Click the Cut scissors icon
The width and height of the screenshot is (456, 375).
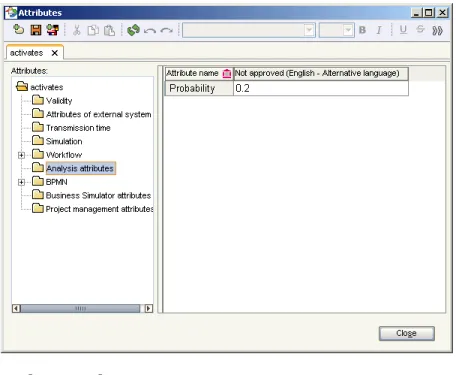(77, 30)
